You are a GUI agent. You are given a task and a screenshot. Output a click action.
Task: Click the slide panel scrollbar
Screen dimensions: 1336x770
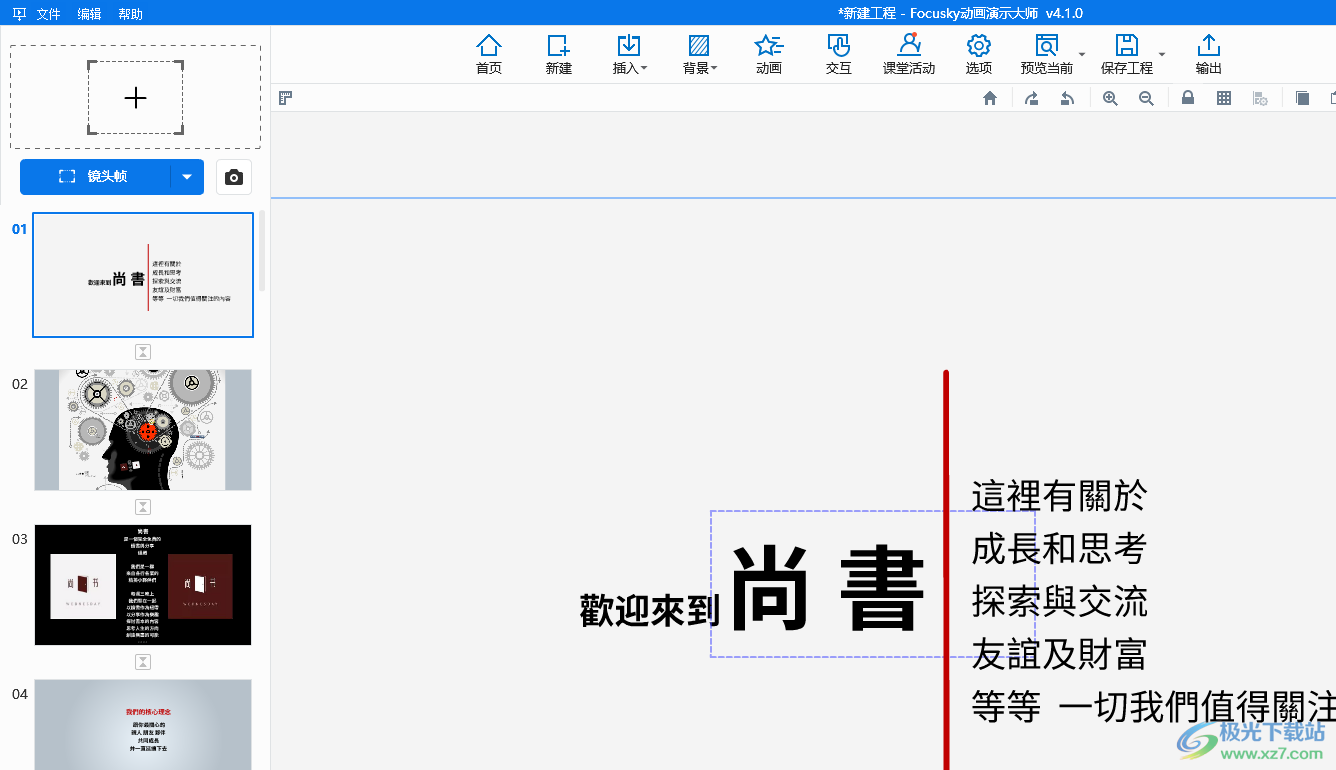(263, 250)
